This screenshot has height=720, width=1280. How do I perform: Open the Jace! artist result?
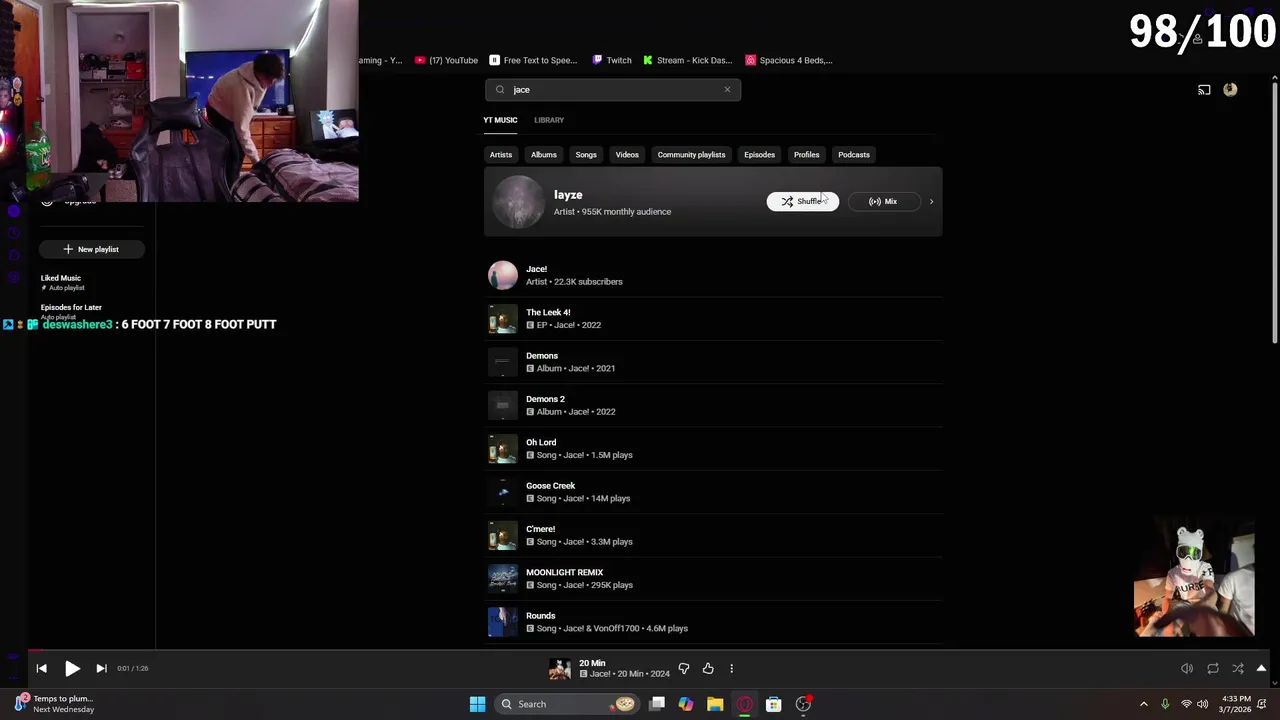click(713, 275)
